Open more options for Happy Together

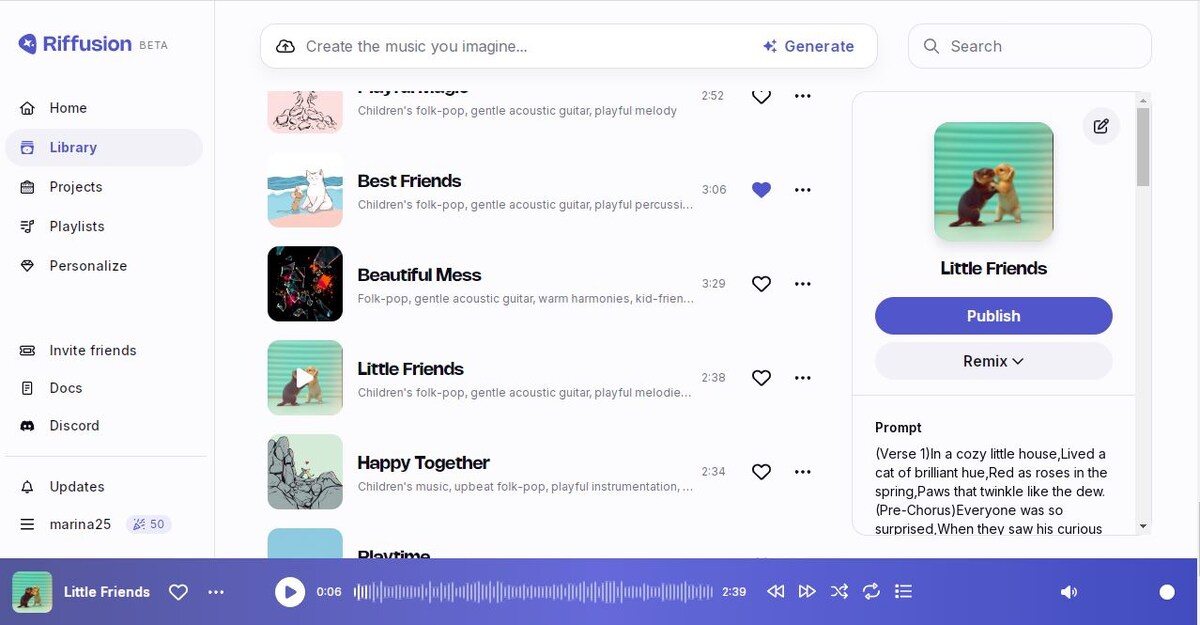tap(802, 472)
